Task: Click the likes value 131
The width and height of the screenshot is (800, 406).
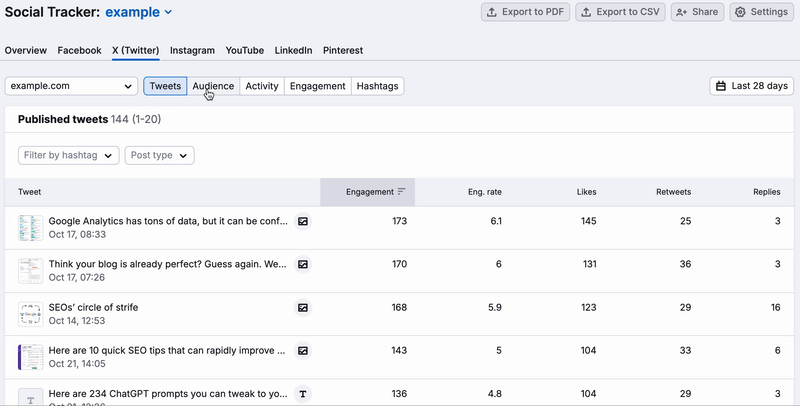Action: pyautogui.click(x=589, y=264)
